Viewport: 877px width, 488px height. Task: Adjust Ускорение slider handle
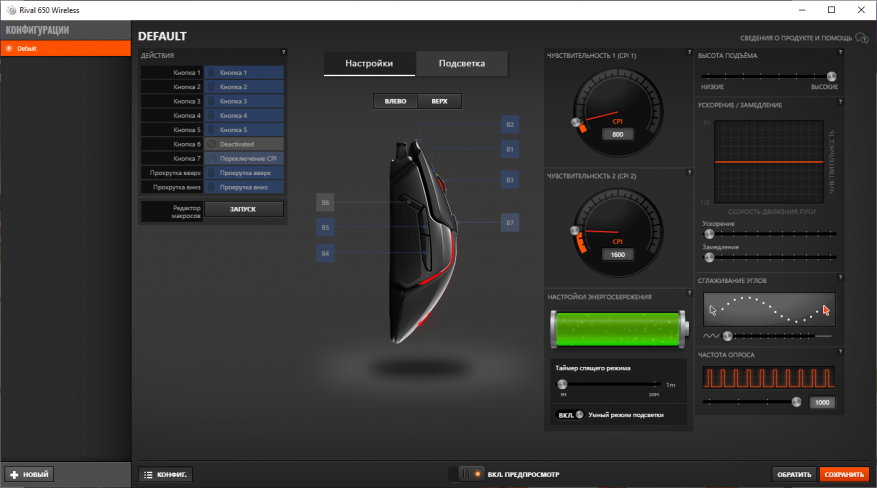709,234
